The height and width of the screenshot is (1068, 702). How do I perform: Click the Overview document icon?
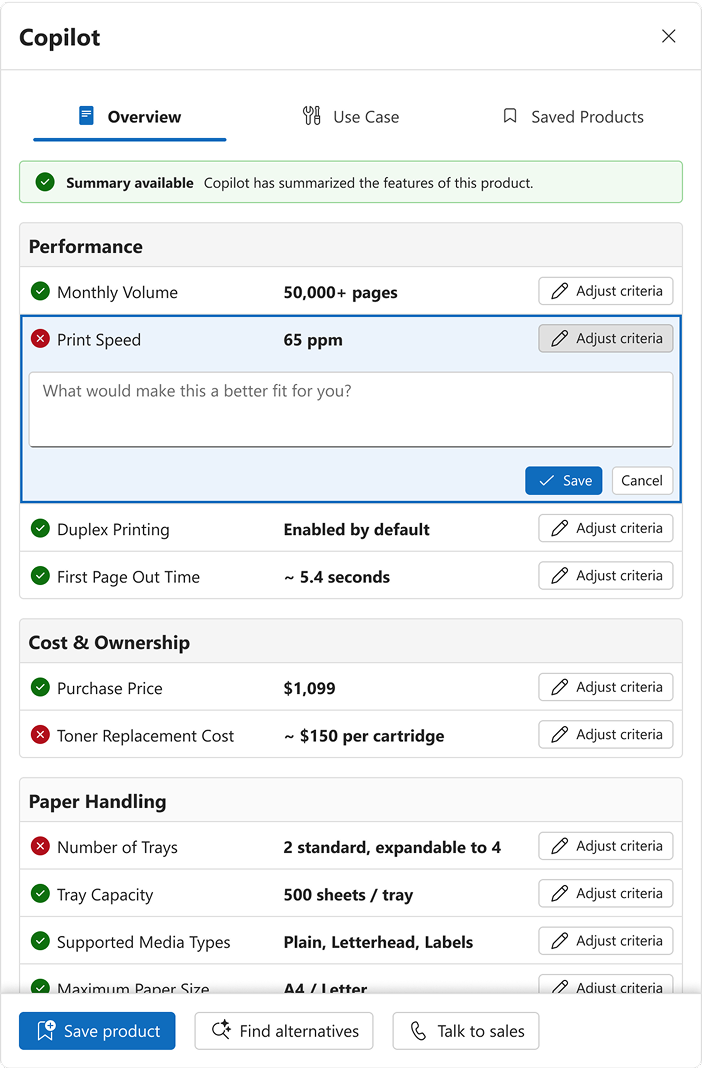pos(86,116)
